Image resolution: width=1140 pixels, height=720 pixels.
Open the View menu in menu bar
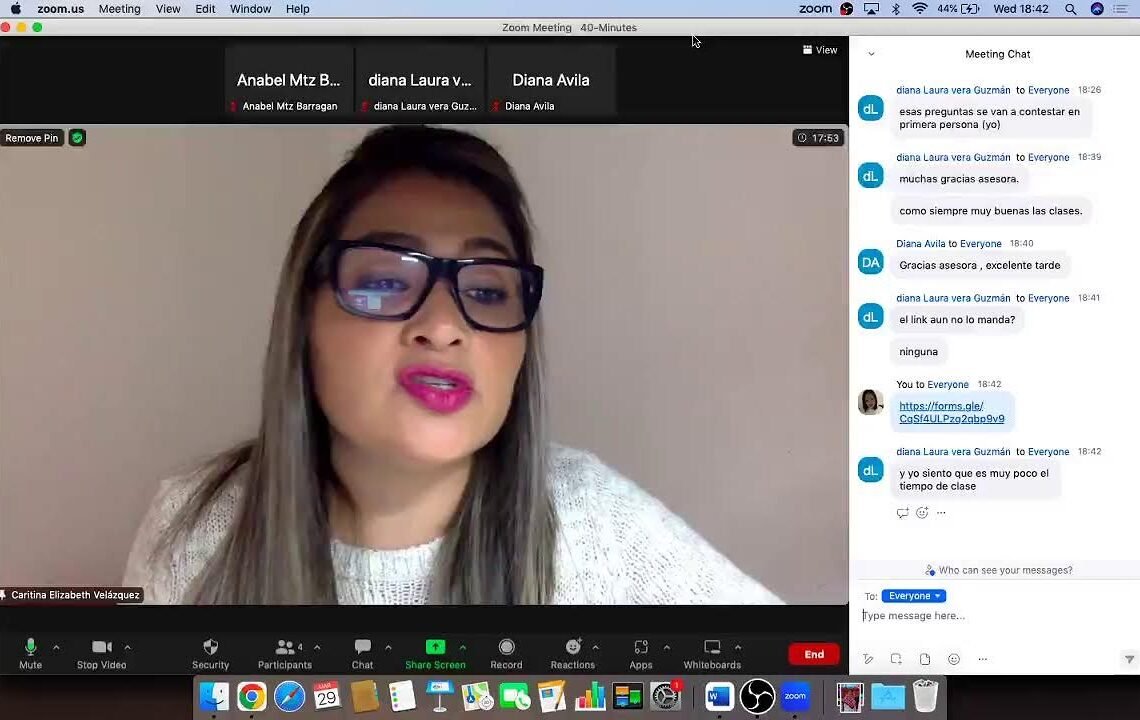(168, 9)
